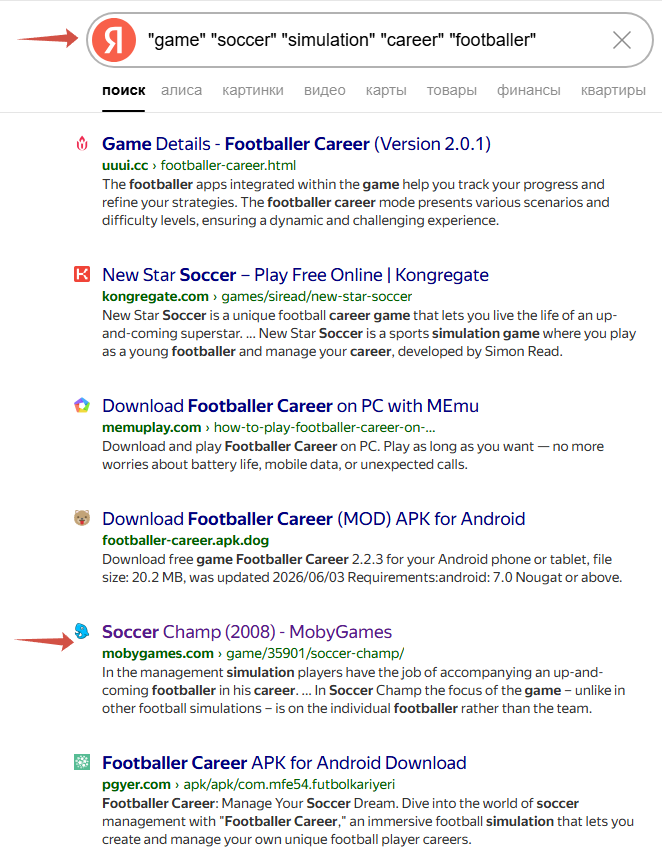
Task: Open Download Footballer Career (MOD) APK for Android
Action: tap(314, 519)
